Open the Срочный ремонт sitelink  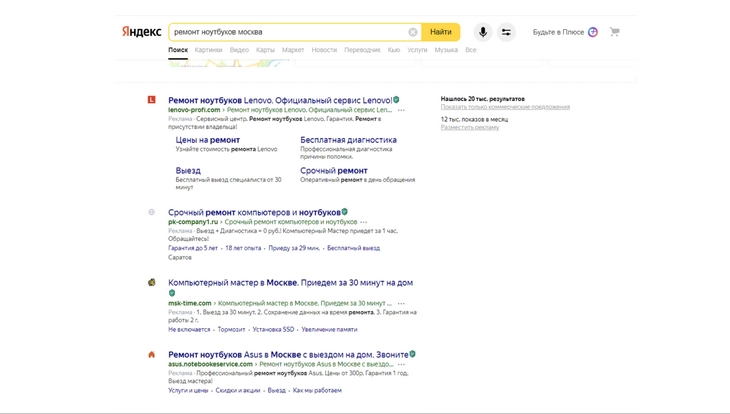pos(334,170)
